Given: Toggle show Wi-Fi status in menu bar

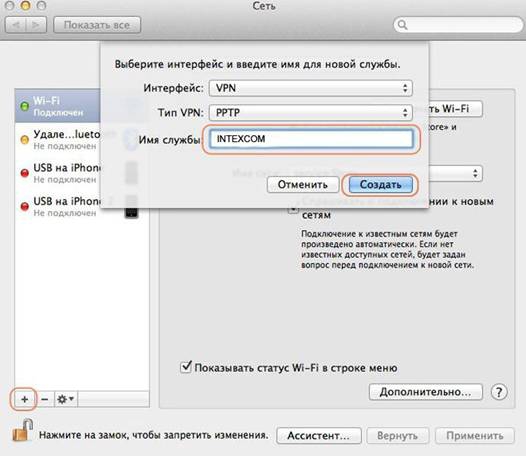Looking at the screenshot, I should pos(186,367).
